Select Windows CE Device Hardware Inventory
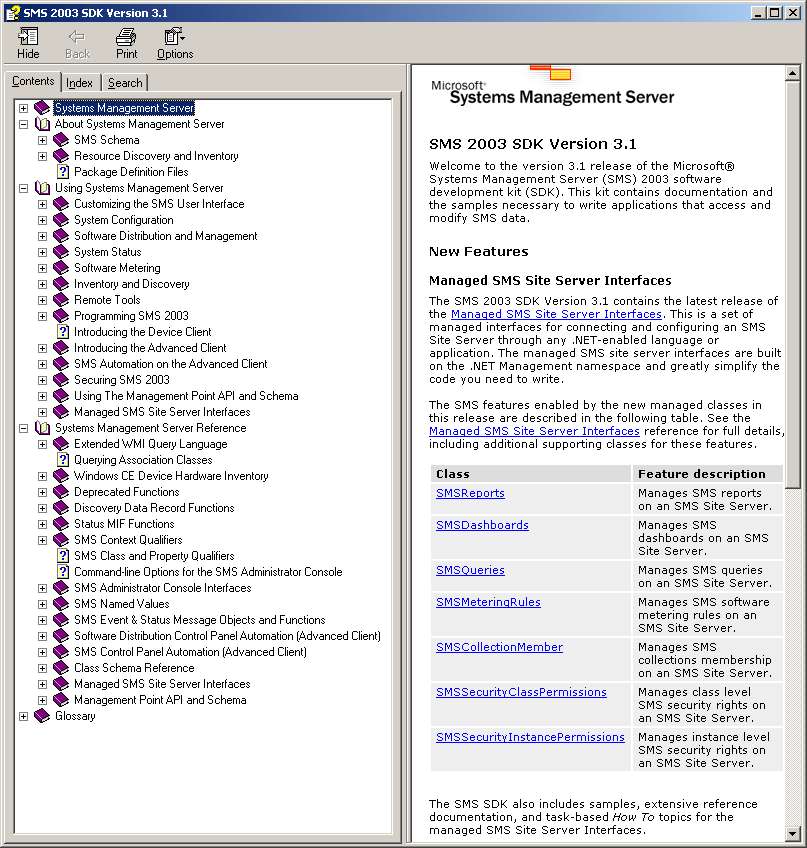807x848 pixels. (x=171, y=476)
